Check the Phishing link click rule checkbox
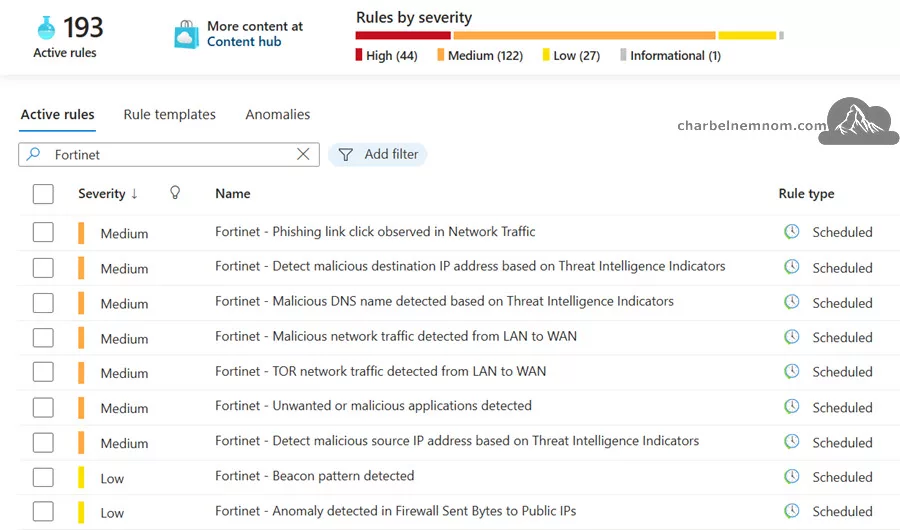Viewport: 900px width, 530px height. tap(43, 233)
